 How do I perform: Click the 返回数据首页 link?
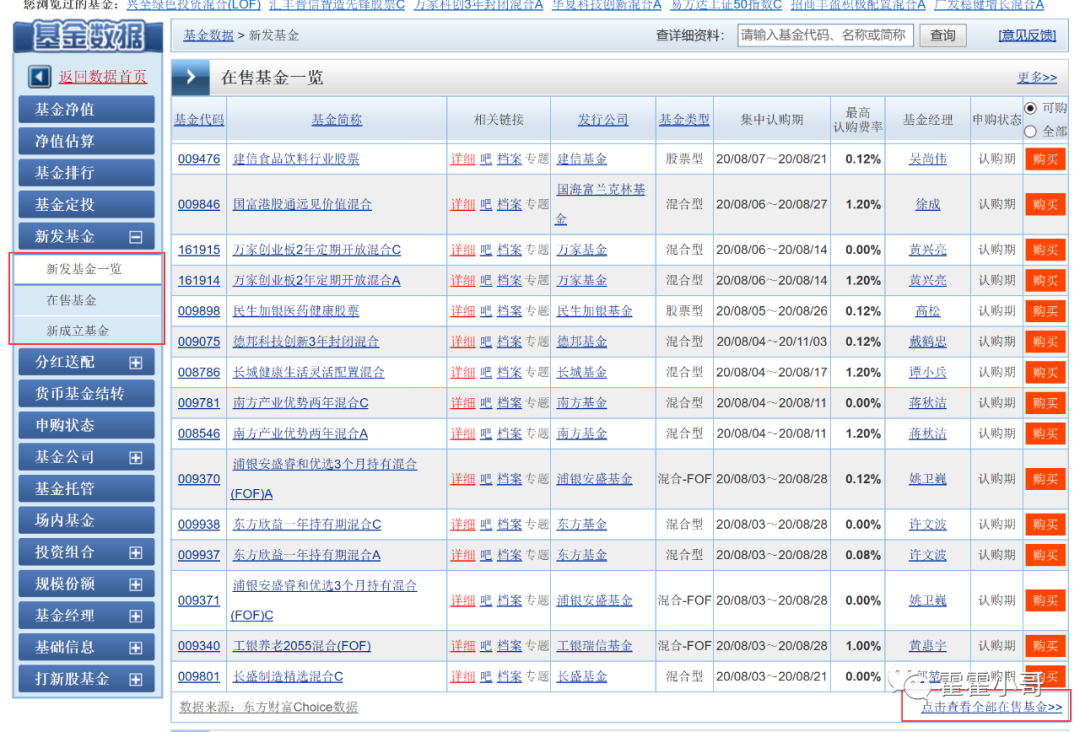click(103, 76)
